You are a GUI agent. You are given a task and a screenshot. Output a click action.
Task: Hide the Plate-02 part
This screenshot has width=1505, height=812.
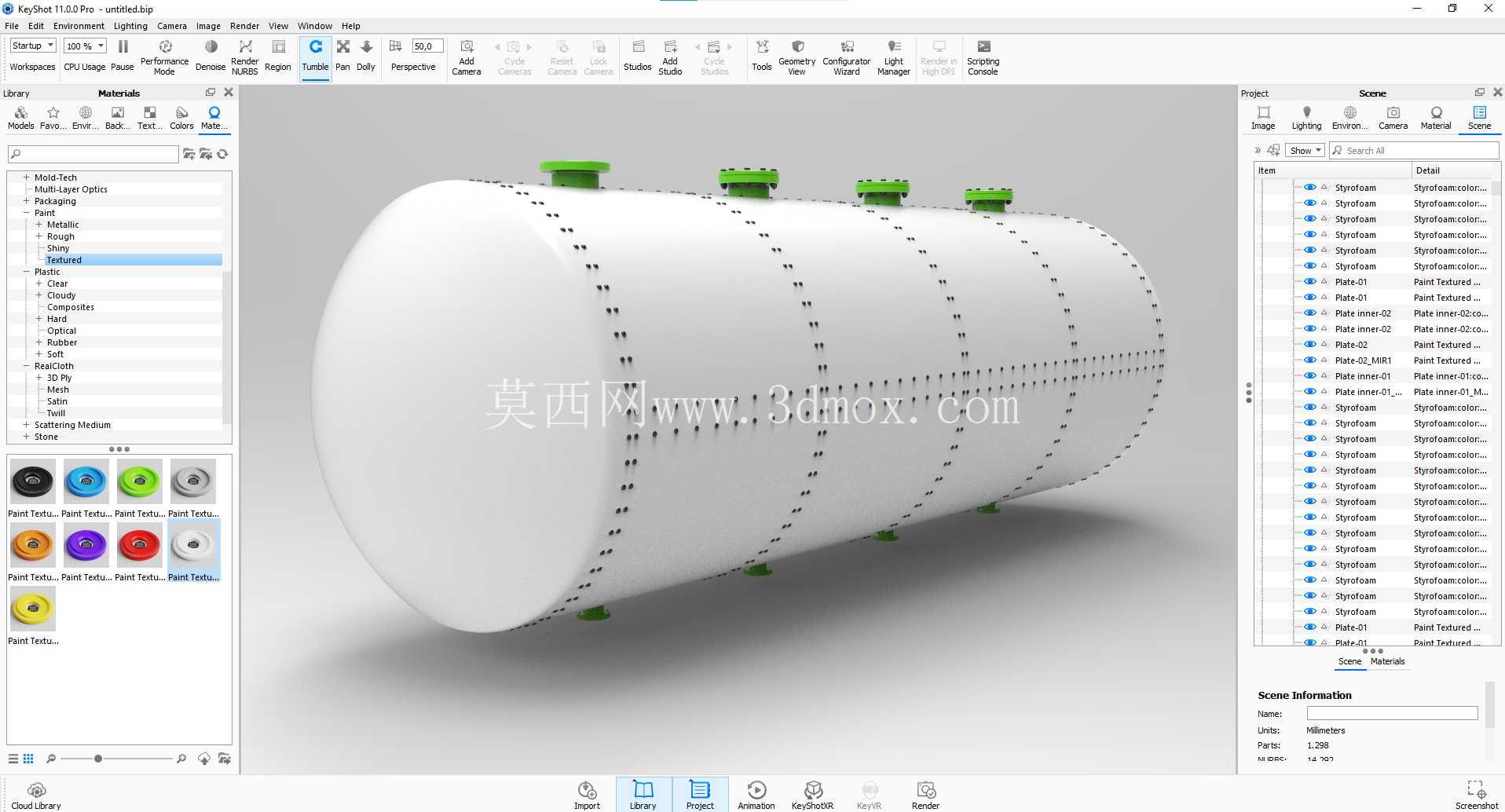1309,345
